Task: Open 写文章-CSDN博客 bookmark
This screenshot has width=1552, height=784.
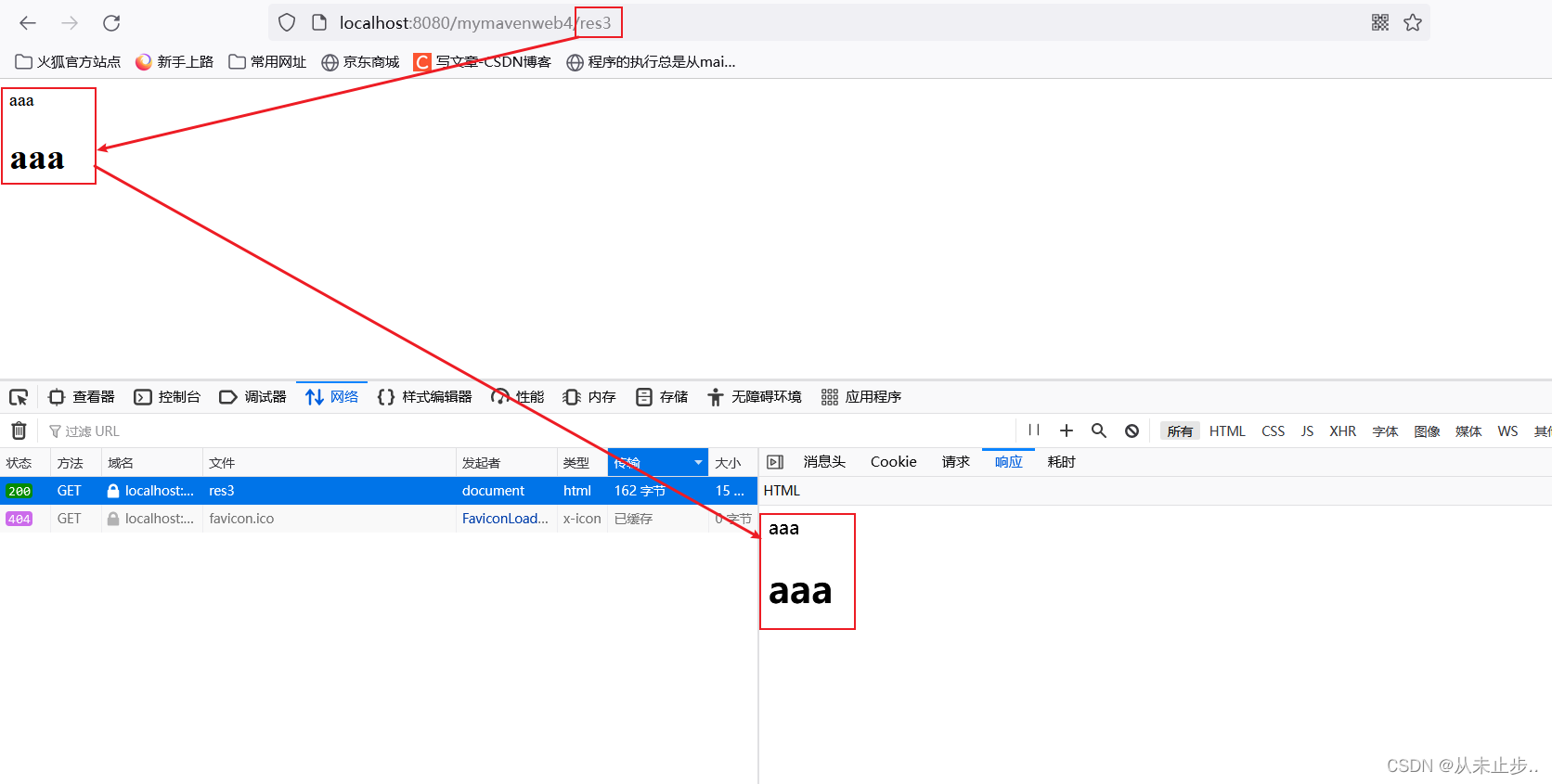Action: (x=483, y=62)
